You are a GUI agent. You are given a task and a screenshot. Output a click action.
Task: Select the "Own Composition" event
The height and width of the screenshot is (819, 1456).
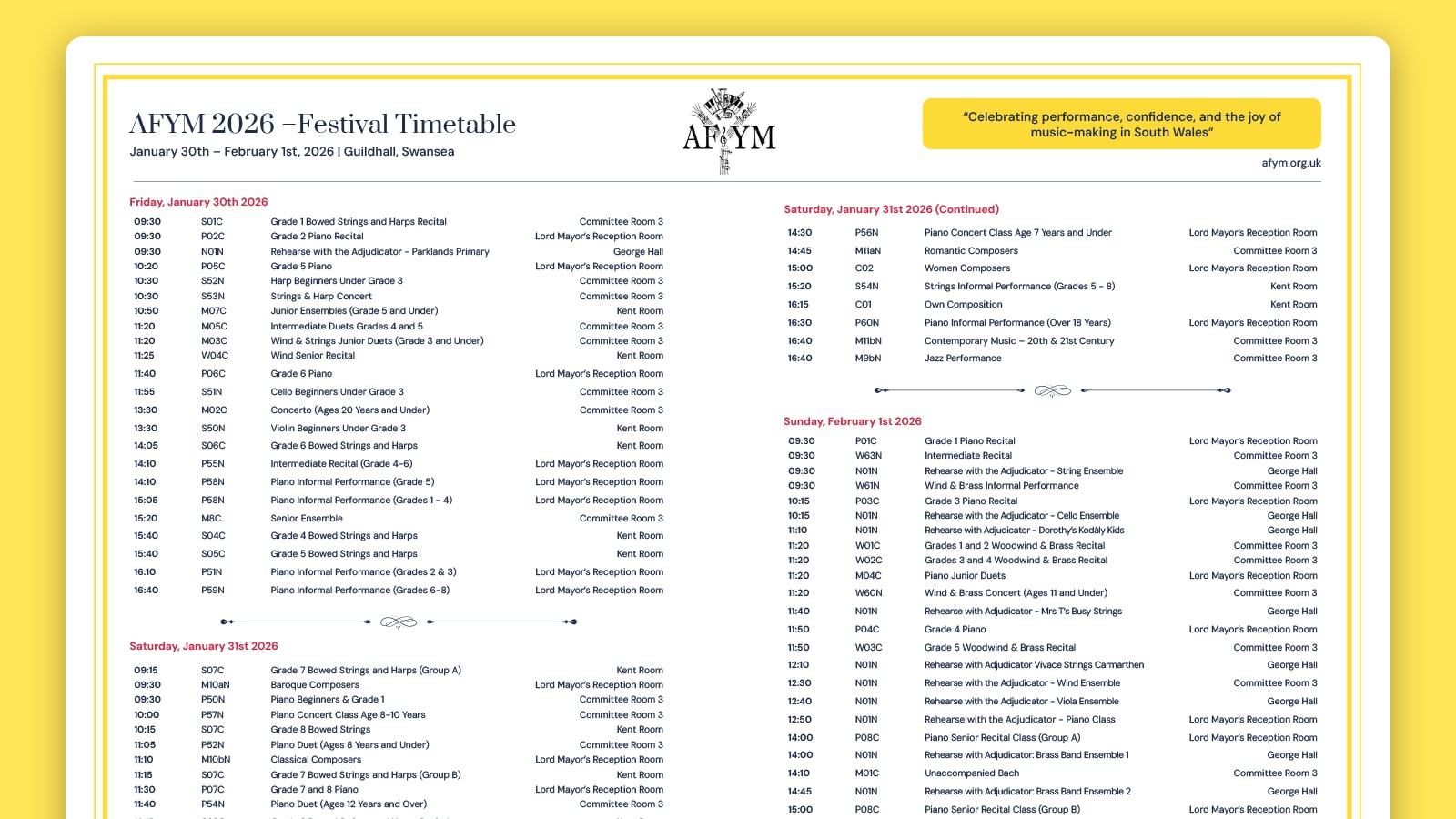[963, 305]
